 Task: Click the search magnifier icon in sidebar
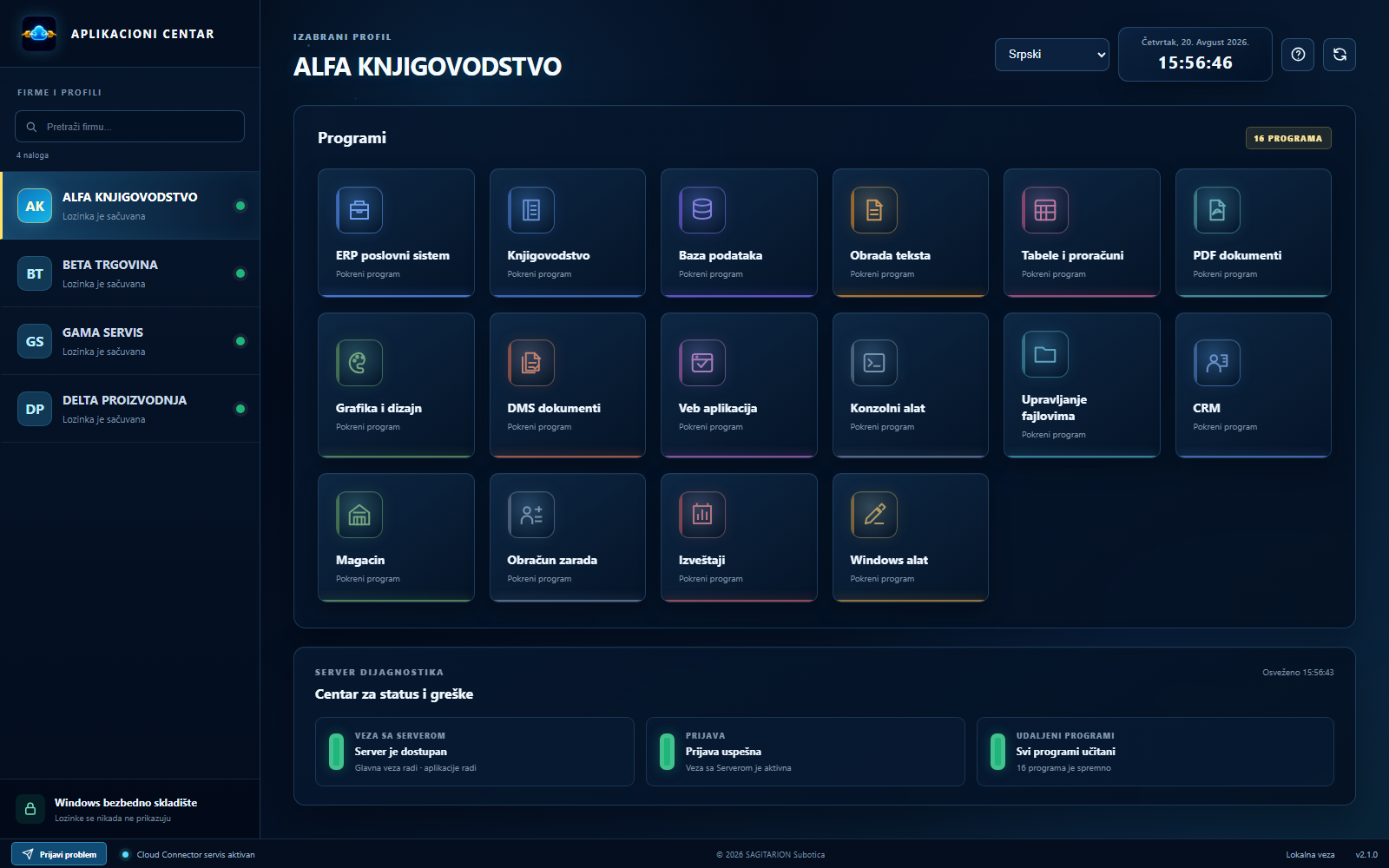coord(31,127)
